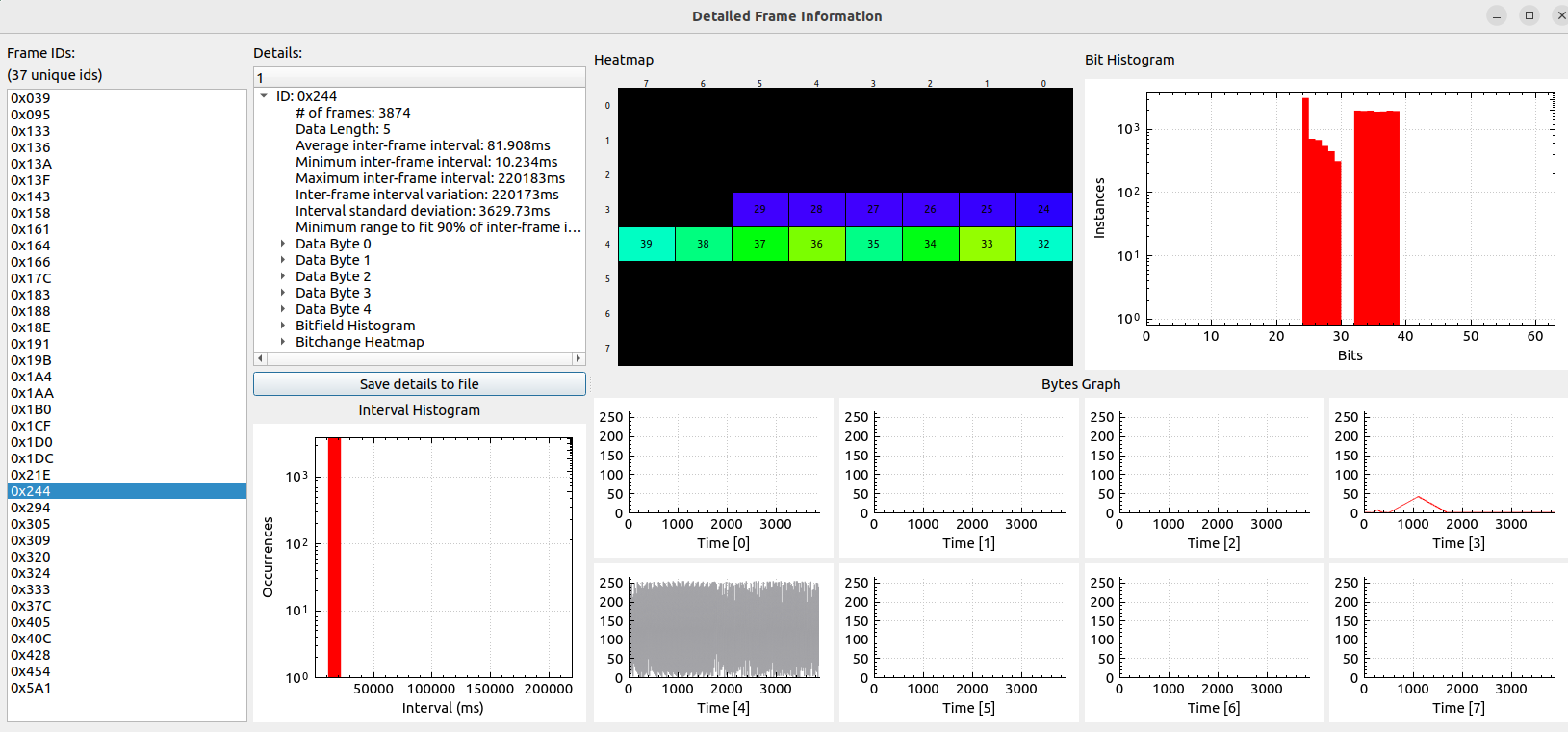The height and width of the screenshot is (732, 1568).
Task: Select frame ID 0x13F
Action: coord(126,180)
